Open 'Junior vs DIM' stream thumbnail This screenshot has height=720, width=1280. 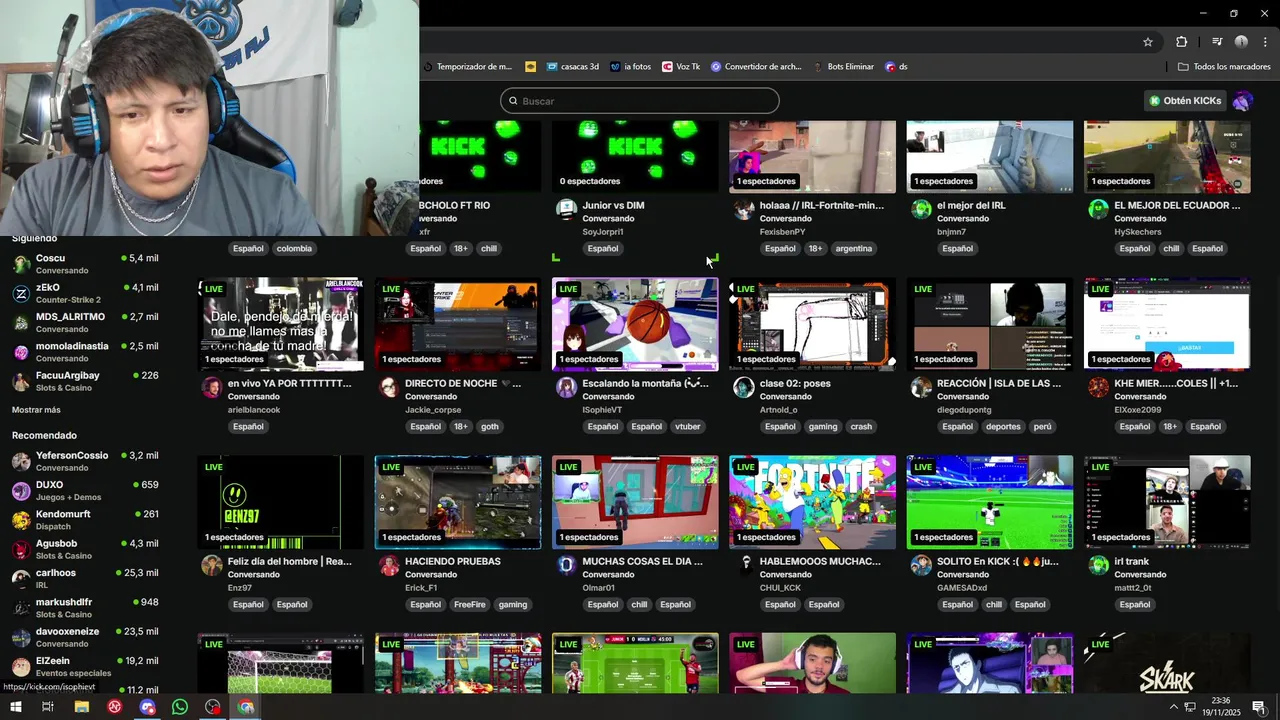point(635,156)
